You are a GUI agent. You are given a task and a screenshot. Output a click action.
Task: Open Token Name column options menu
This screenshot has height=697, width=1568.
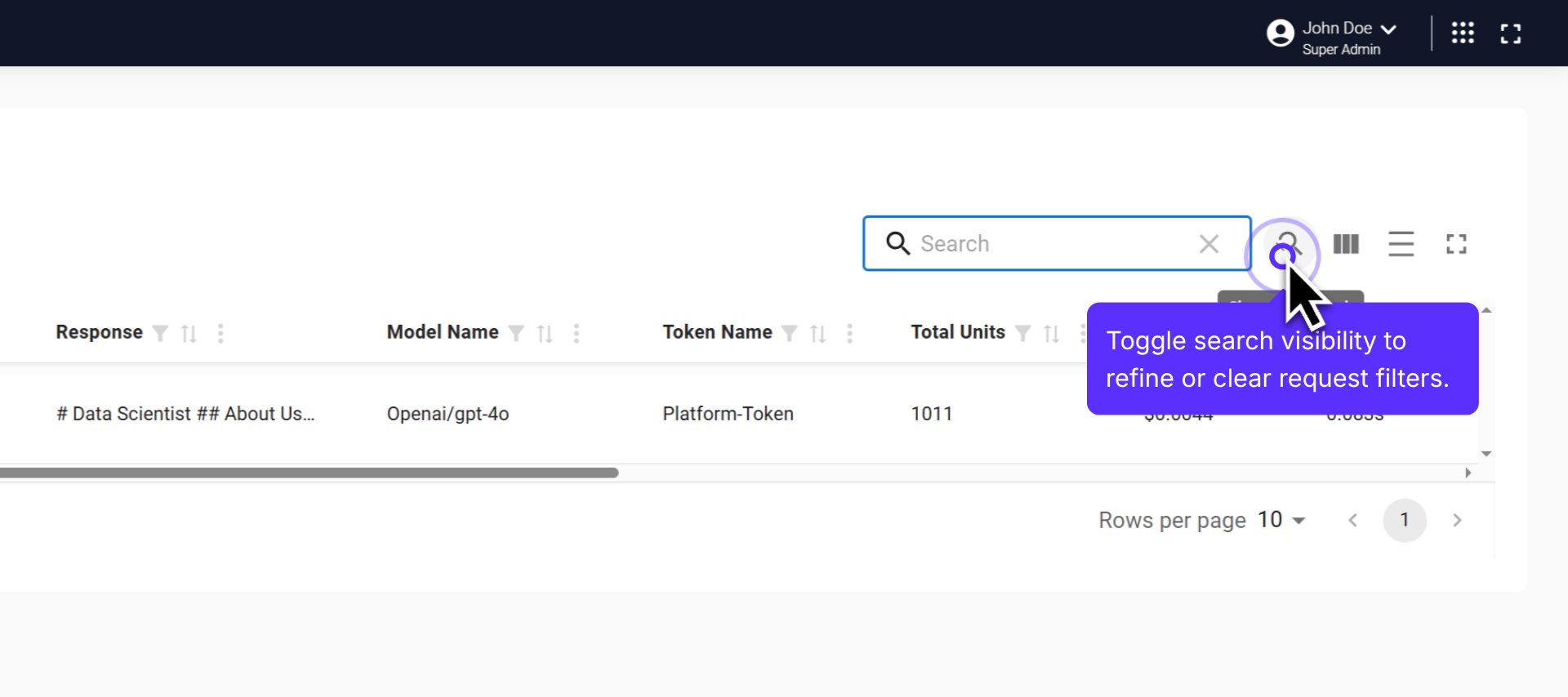(x=849, y=333)
